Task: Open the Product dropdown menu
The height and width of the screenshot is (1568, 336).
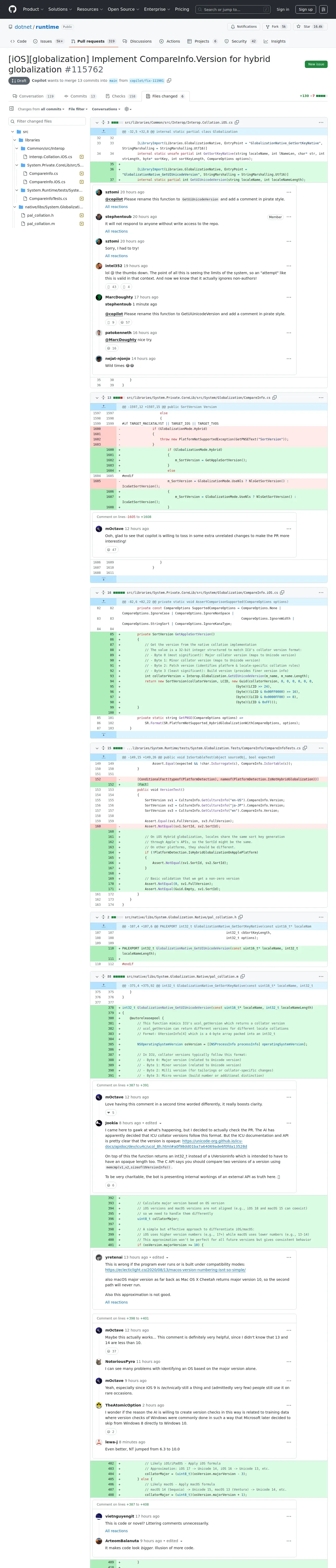Action: tap(33, 9)
